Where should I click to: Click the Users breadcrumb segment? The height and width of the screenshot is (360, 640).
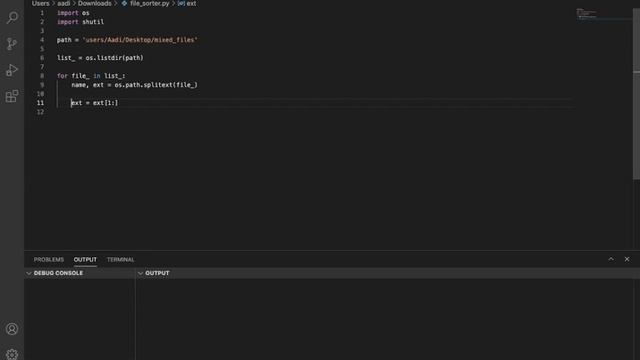pyautogui.click(x=40, y=3)
